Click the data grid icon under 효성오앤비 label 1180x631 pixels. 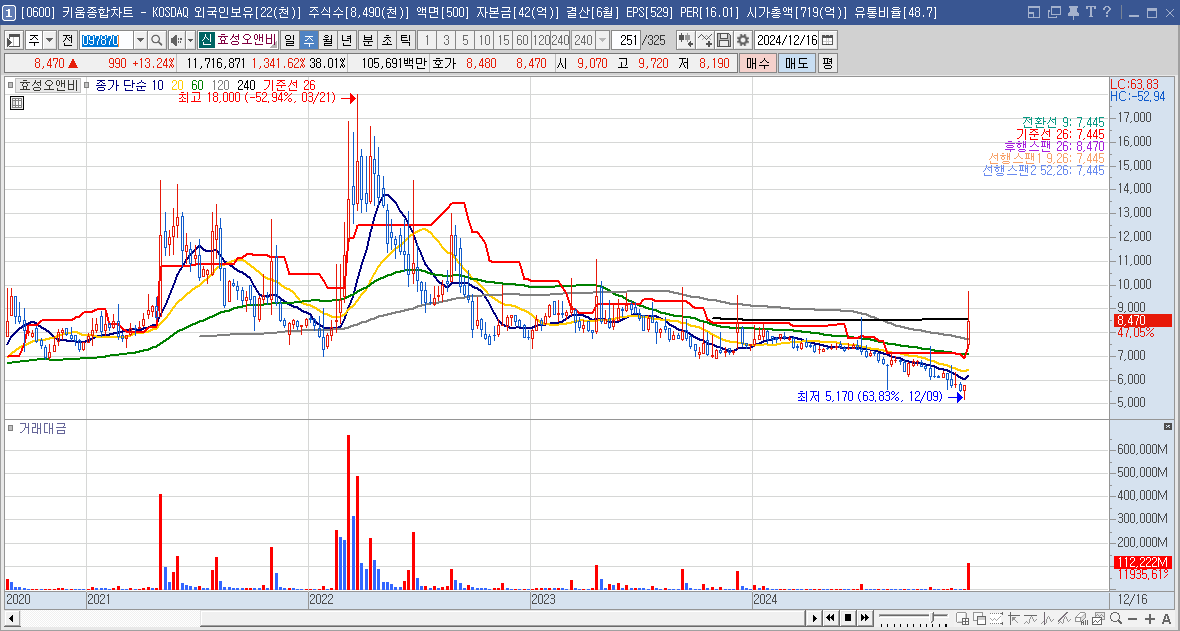(17, 103)
